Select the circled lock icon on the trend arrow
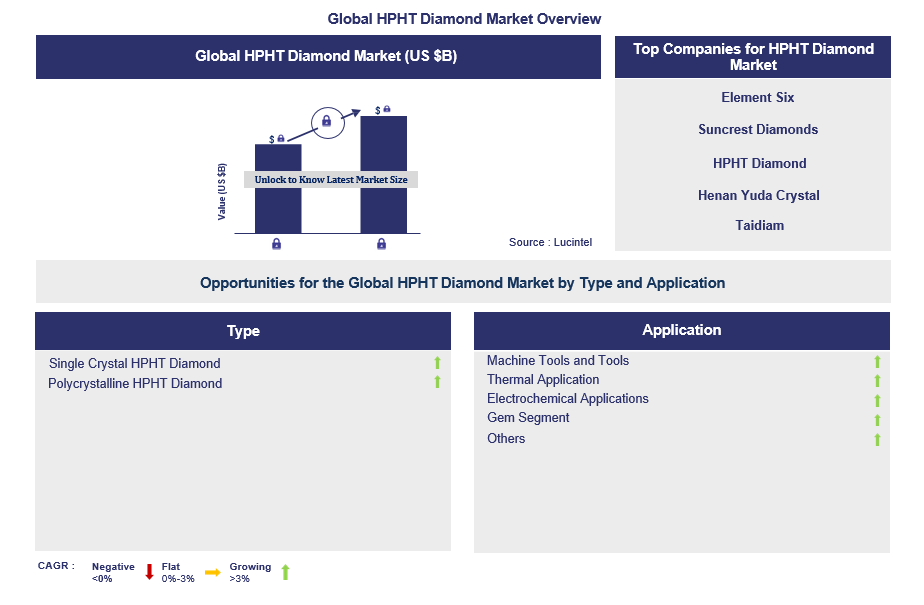The image size is (924, 605). (327, 121)
